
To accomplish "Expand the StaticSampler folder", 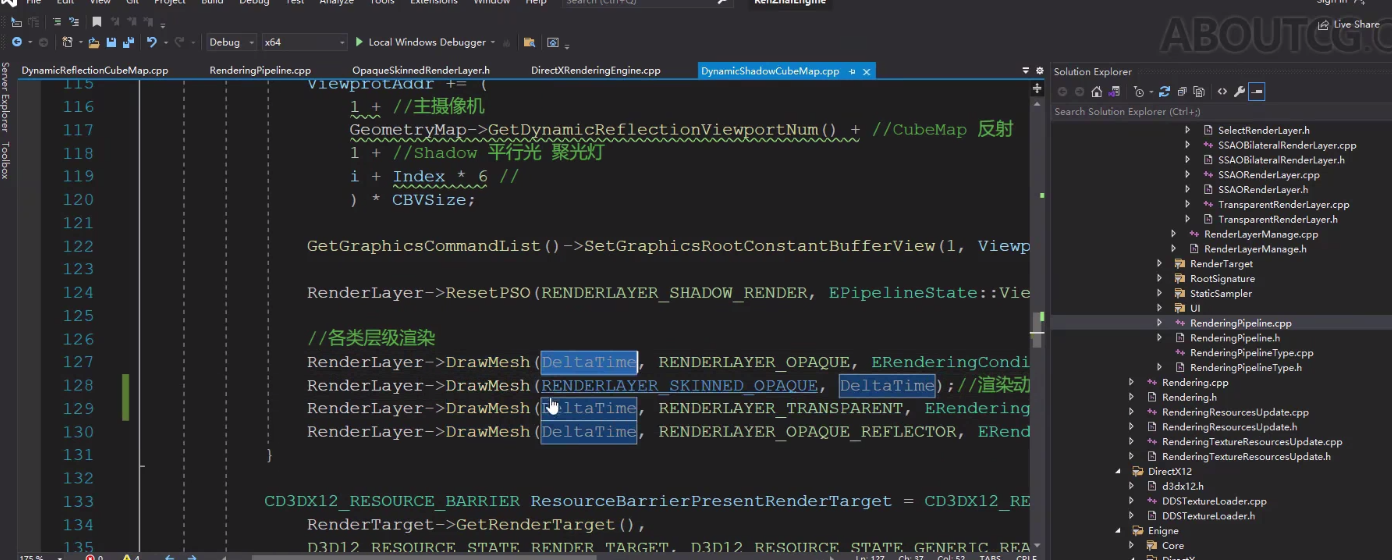I will [1160, 294].
